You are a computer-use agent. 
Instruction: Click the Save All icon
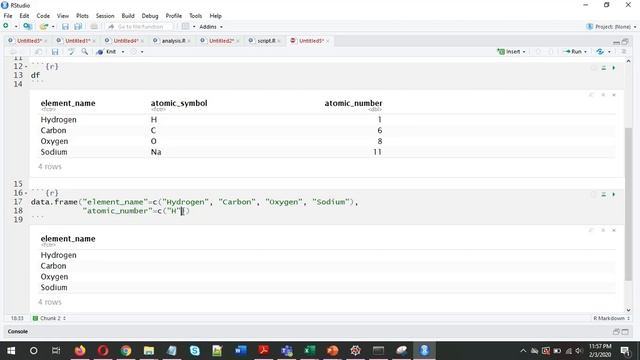pos(78,27)
